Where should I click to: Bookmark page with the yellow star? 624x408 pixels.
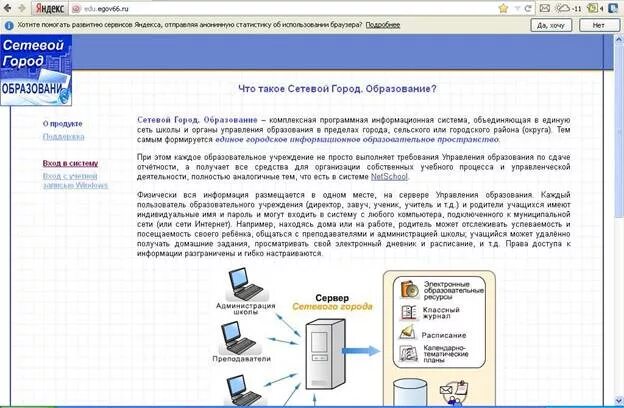click(503, 8)
